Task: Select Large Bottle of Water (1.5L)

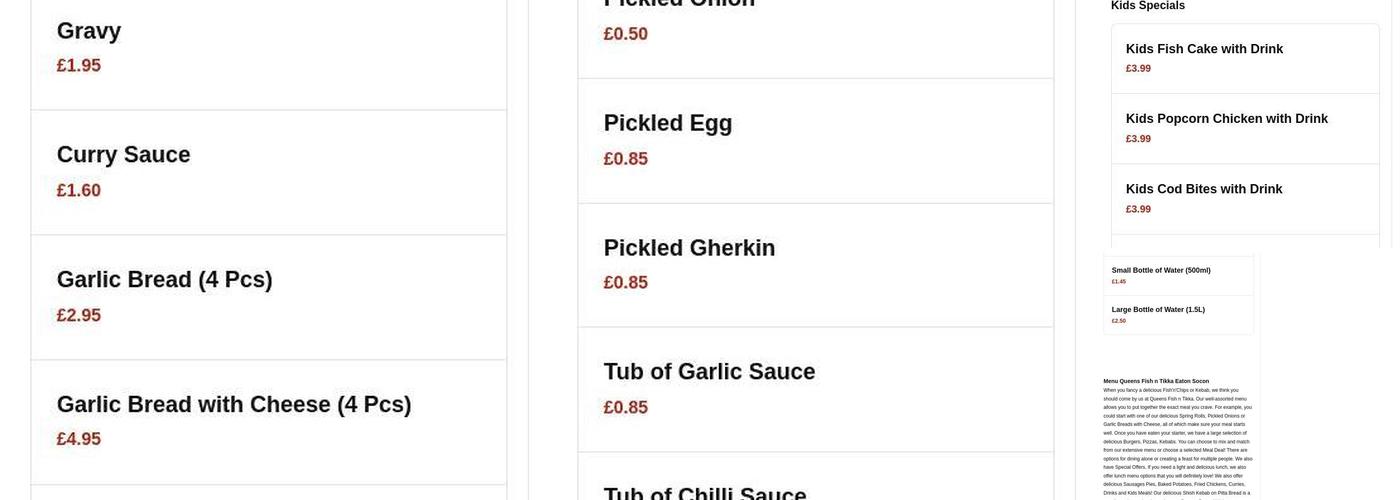Action: pos(1158,310)
